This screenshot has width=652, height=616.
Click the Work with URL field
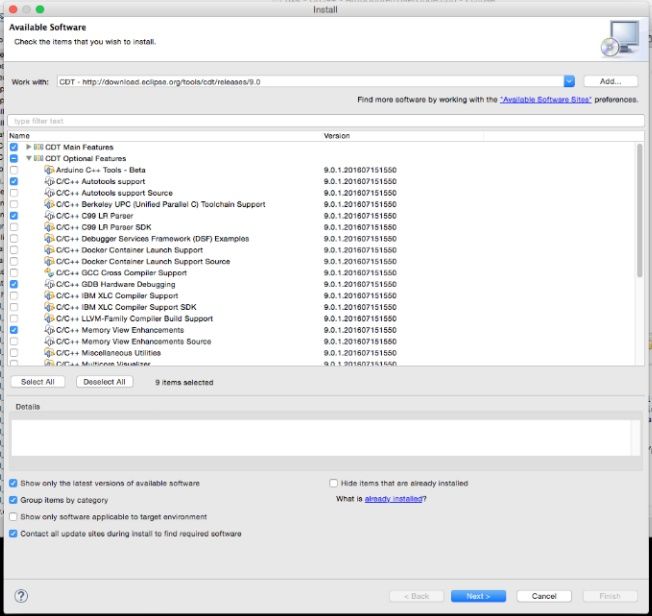311,82
